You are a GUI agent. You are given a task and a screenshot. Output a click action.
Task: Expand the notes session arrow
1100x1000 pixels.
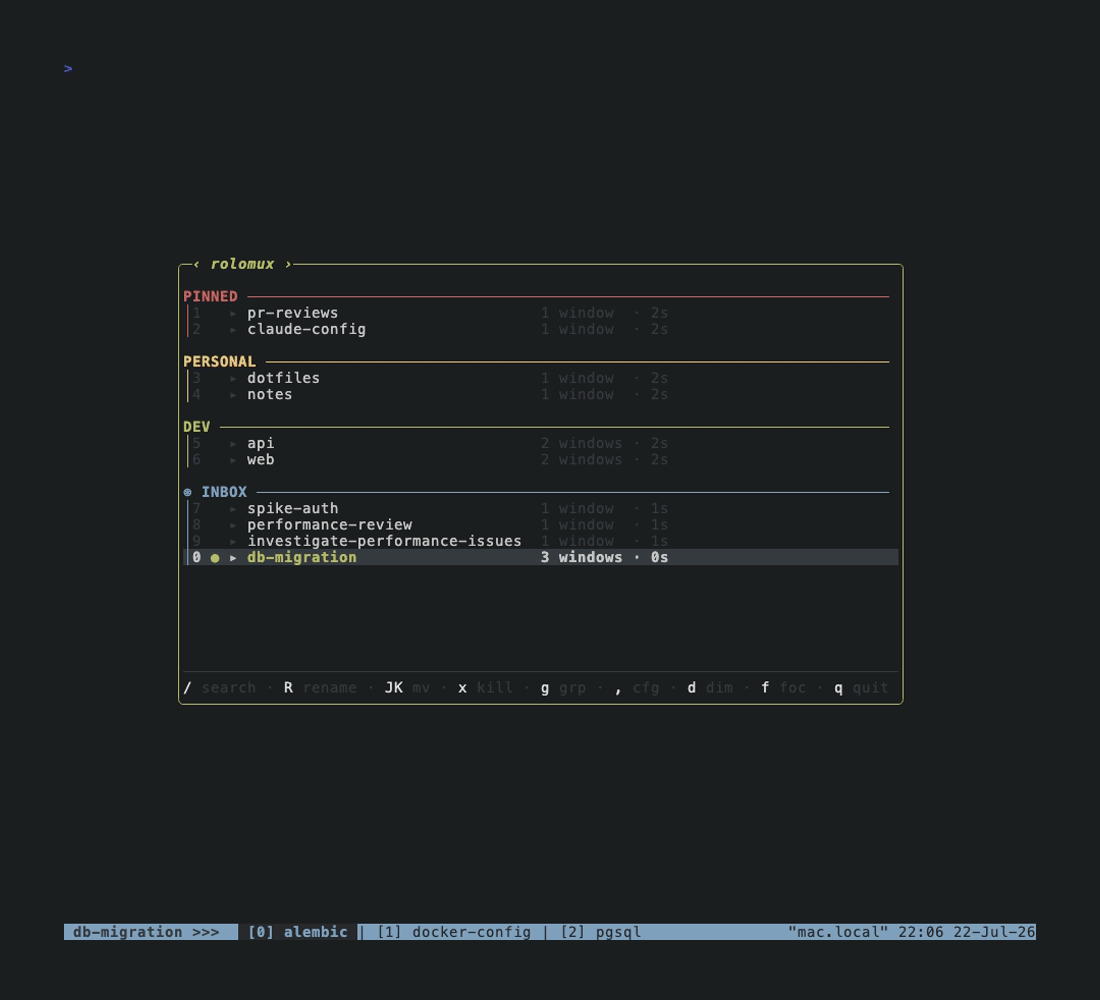click(x=233, y=395)
